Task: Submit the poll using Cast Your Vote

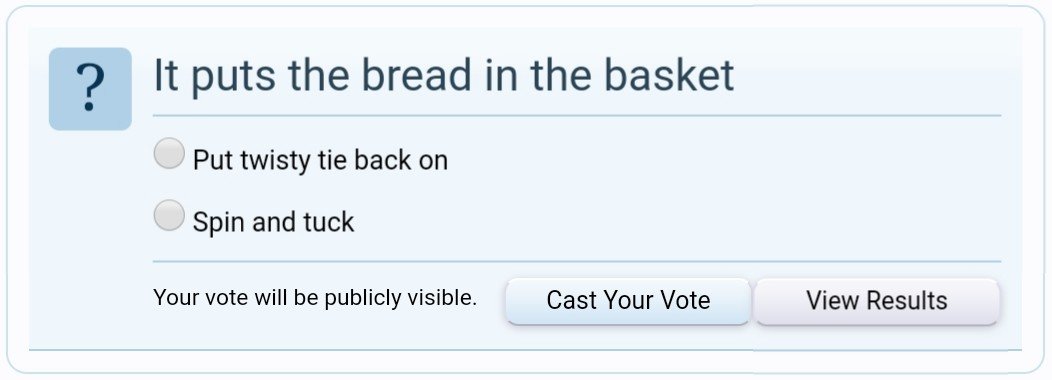Action: click(628, 301)
